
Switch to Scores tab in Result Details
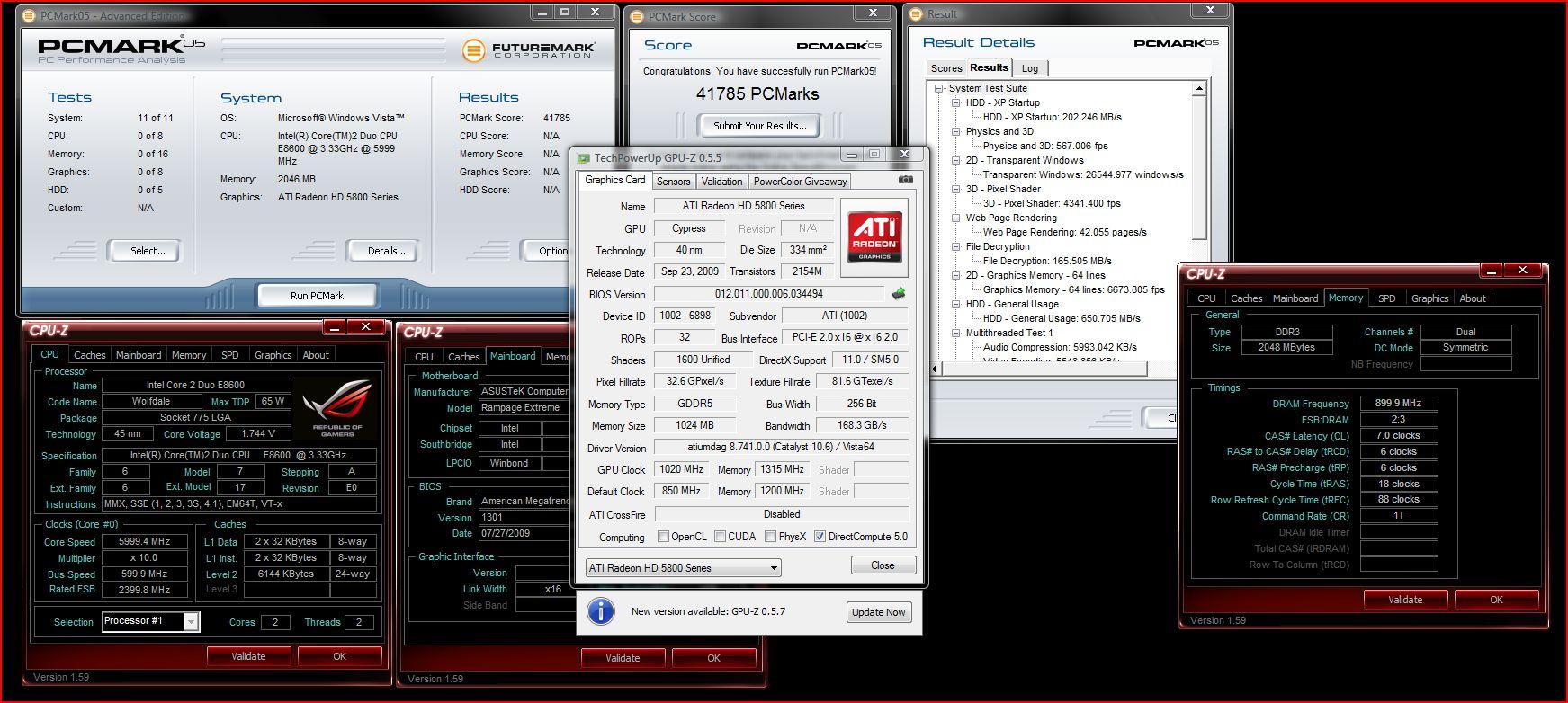click(x=945, y=68)
